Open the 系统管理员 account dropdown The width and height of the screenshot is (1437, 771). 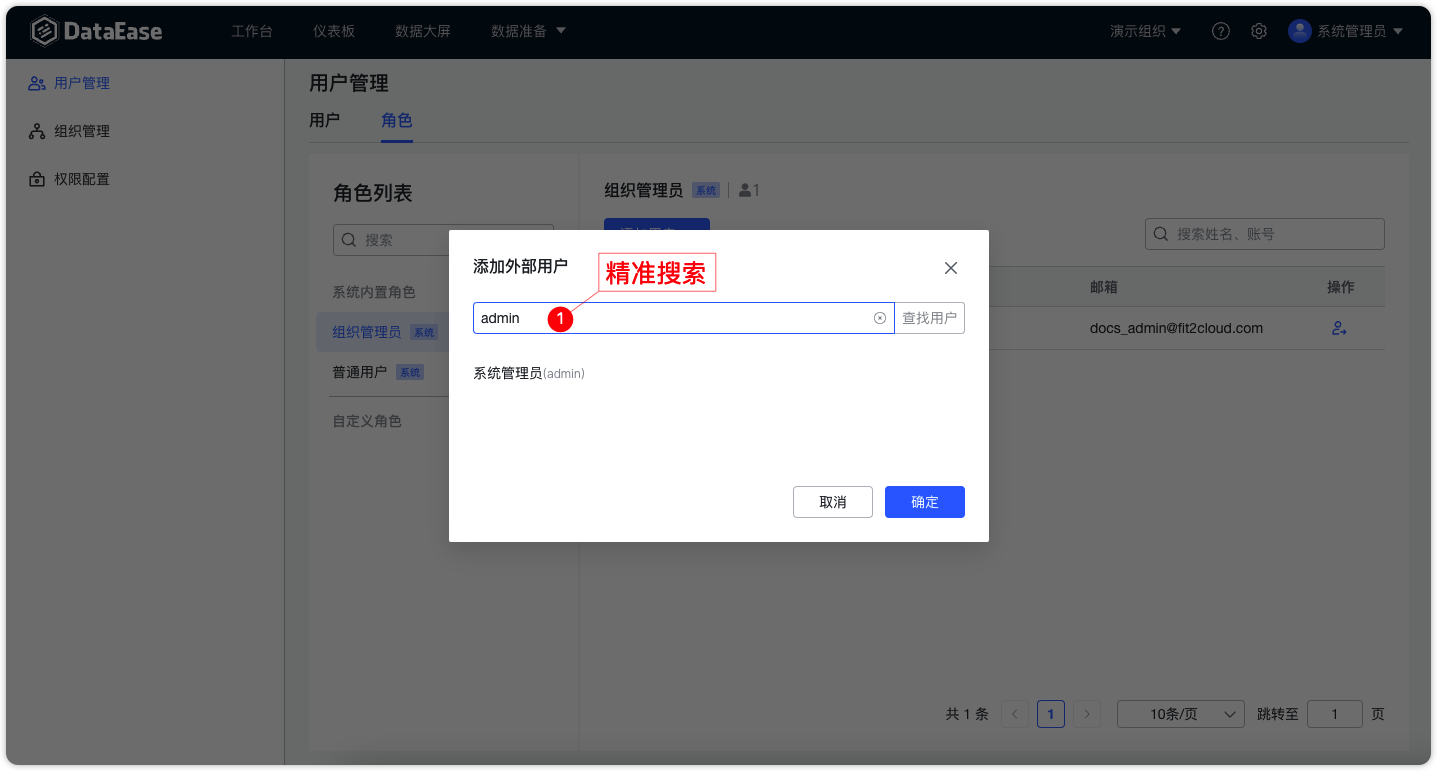[x=1346, y=31]
